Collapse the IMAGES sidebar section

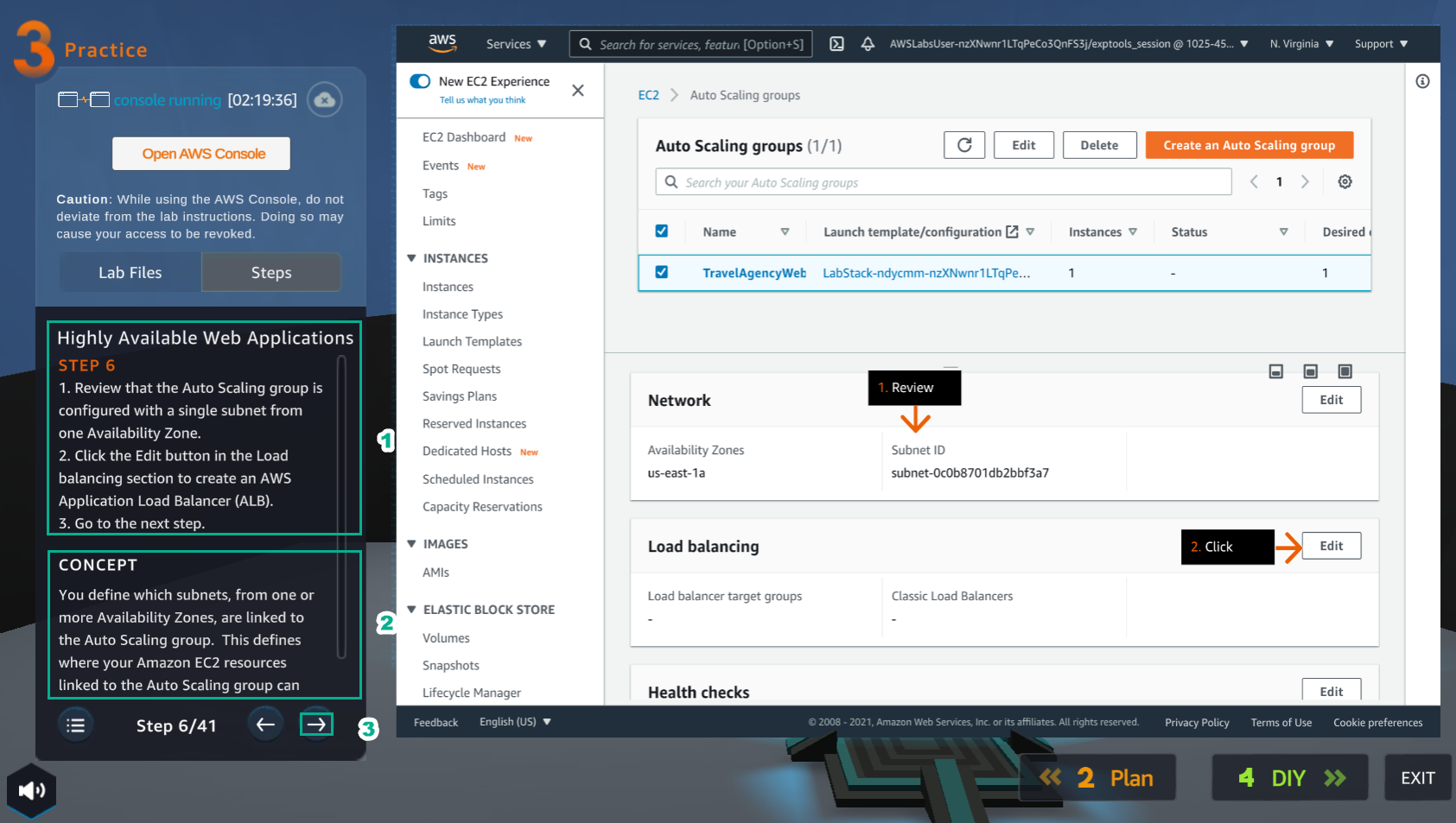(x=411, y=544)
